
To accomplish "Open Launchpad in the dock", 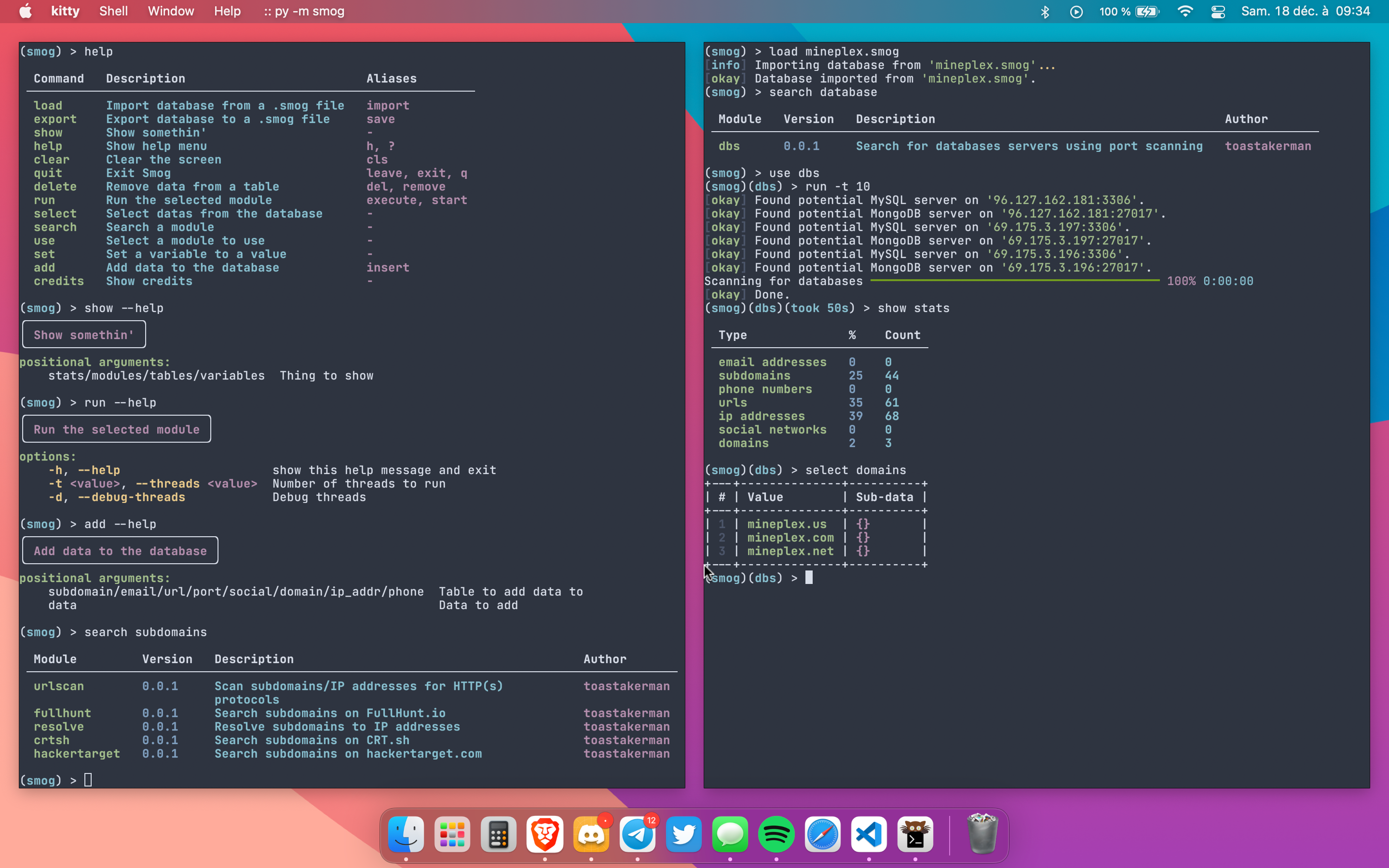I will [x=452, y=834].
